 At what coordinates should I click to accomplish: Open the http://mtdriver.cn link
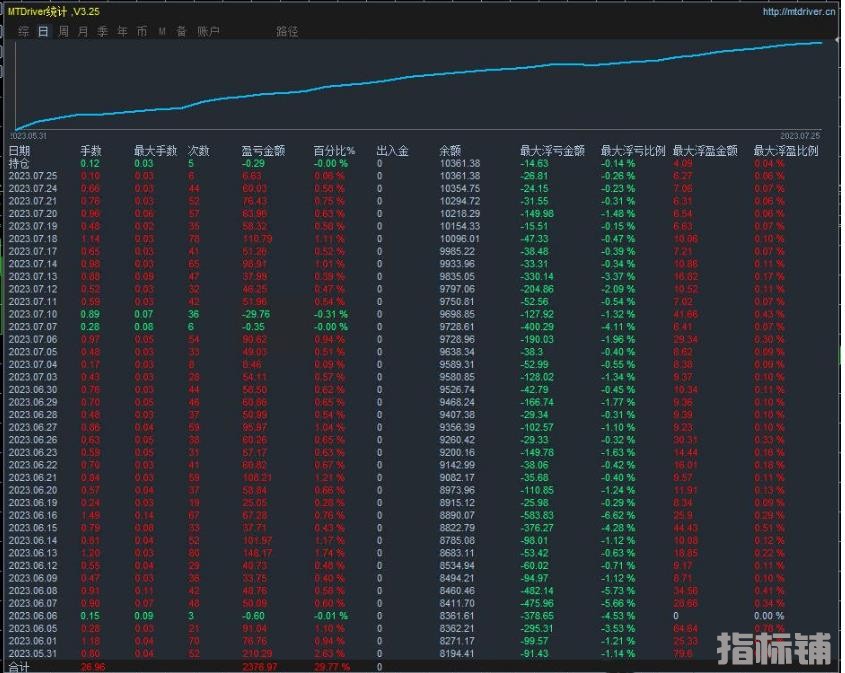coord(798,12)
